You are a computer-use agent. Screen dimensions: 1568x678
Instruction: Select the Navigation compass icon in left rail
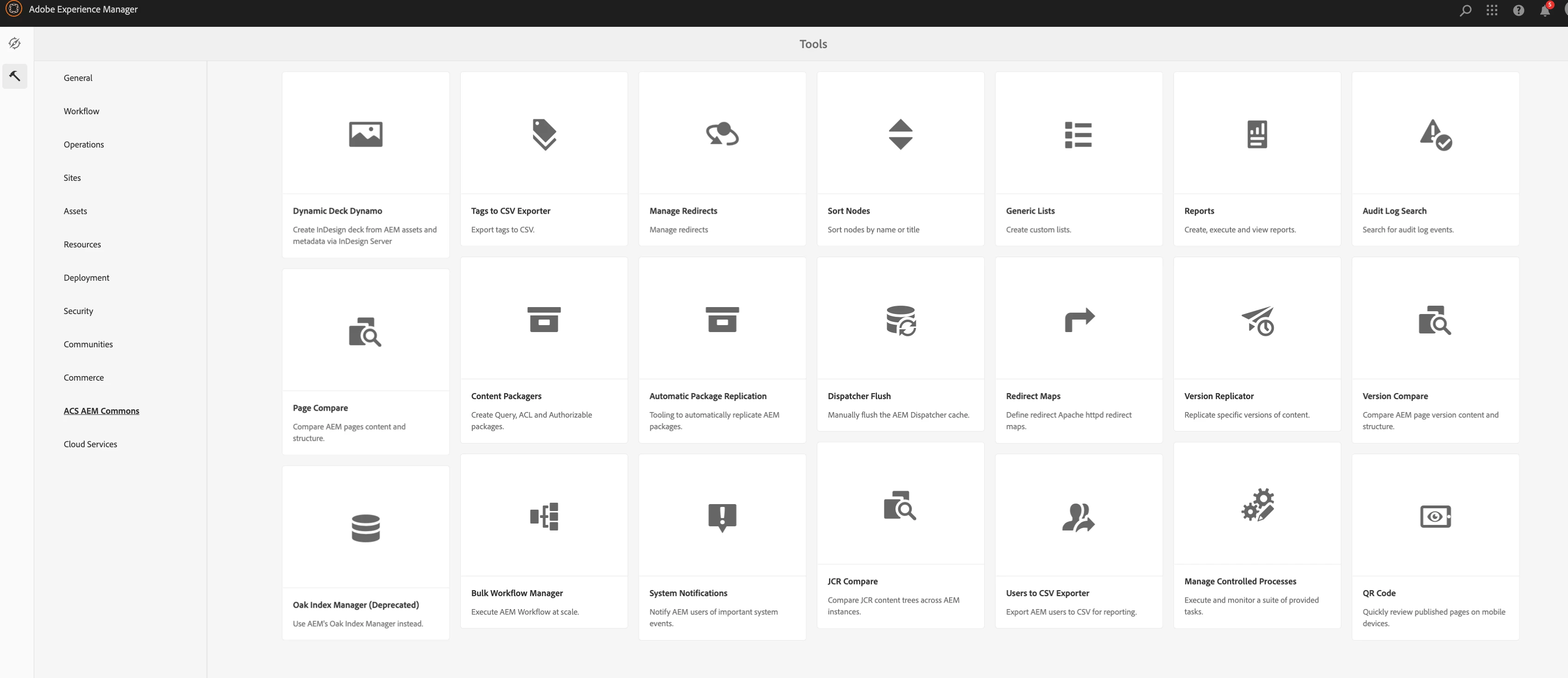click(15, 43)
